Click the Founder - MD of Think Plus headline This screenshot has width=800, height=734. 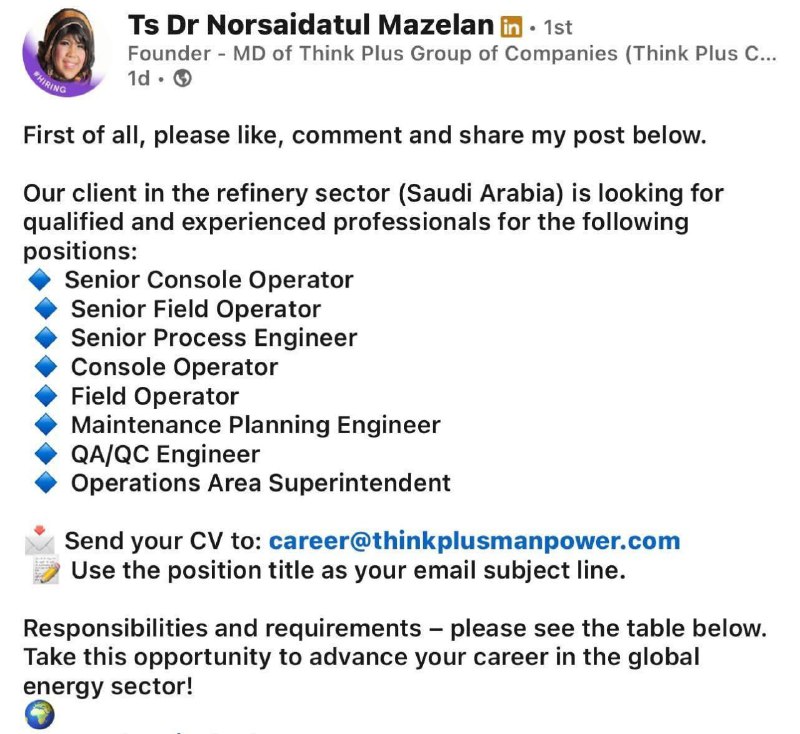452,54
